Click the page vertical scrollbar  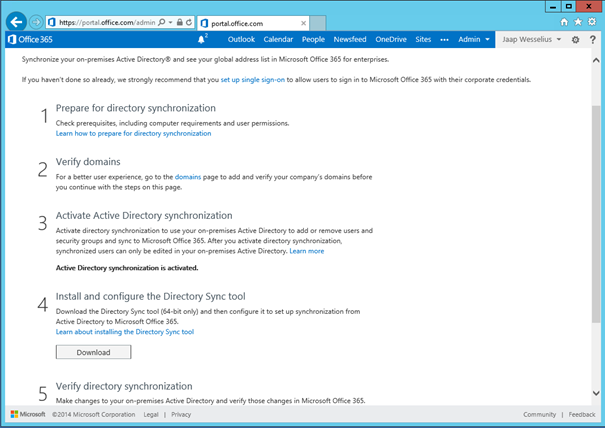pos(597,200)
